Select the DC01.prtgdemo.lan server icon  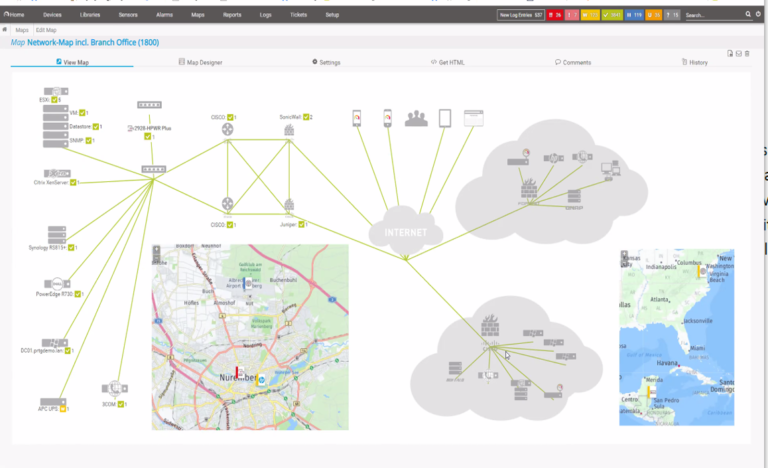click(x=54, y=343)
